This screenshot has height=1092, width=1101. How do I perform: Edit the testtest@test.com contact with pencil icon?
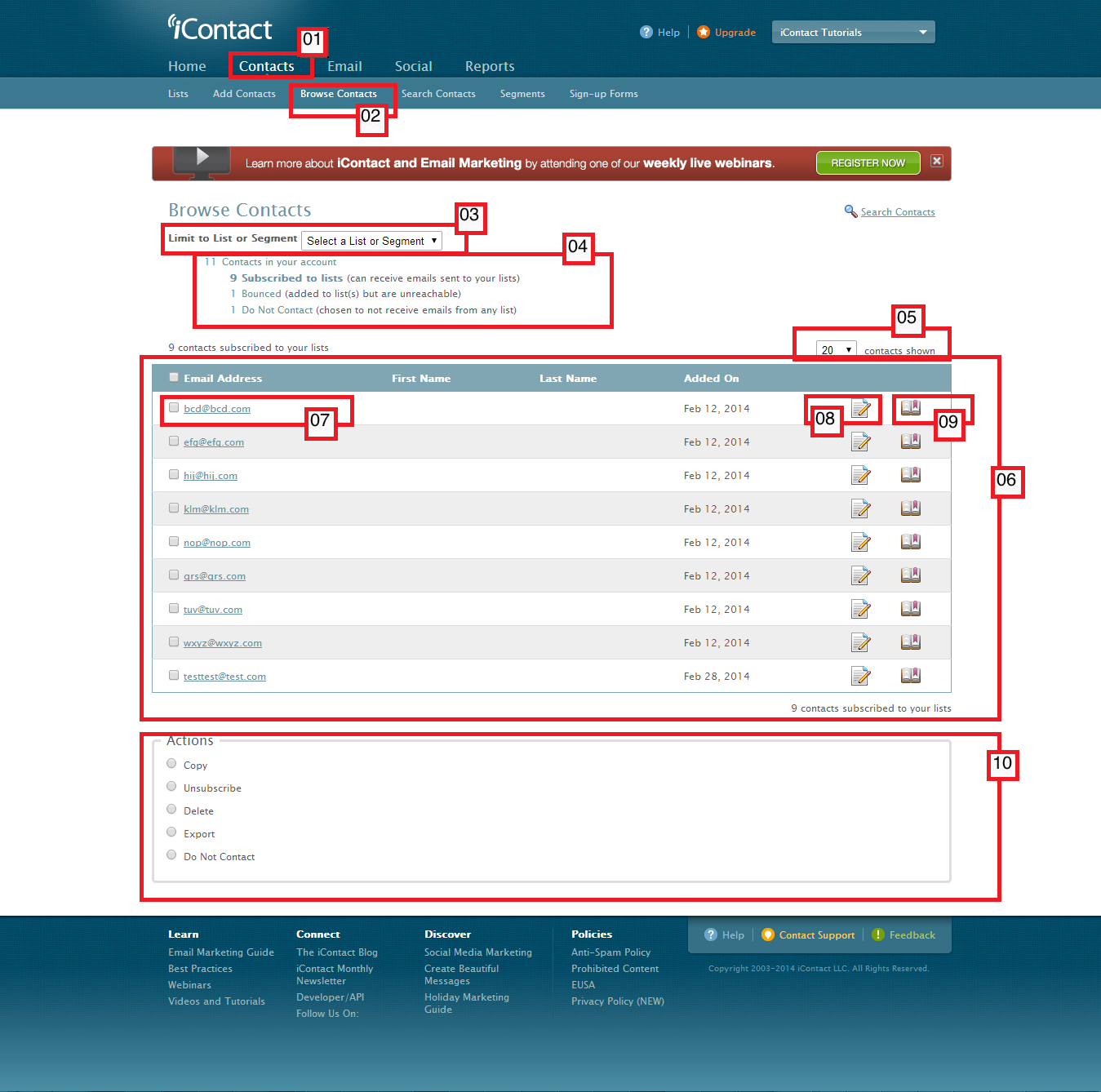860,676
